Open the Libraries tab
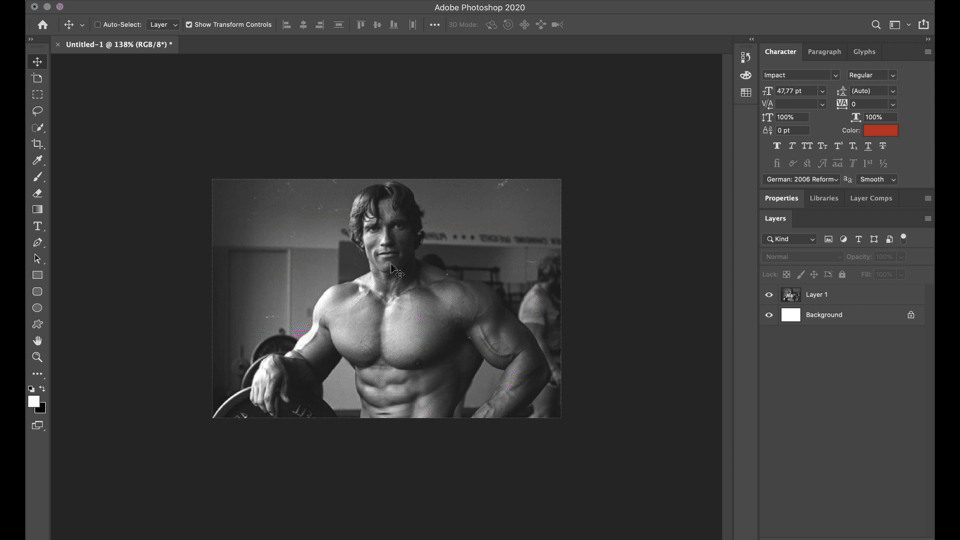960x540 pixels. tap(824, 198)
